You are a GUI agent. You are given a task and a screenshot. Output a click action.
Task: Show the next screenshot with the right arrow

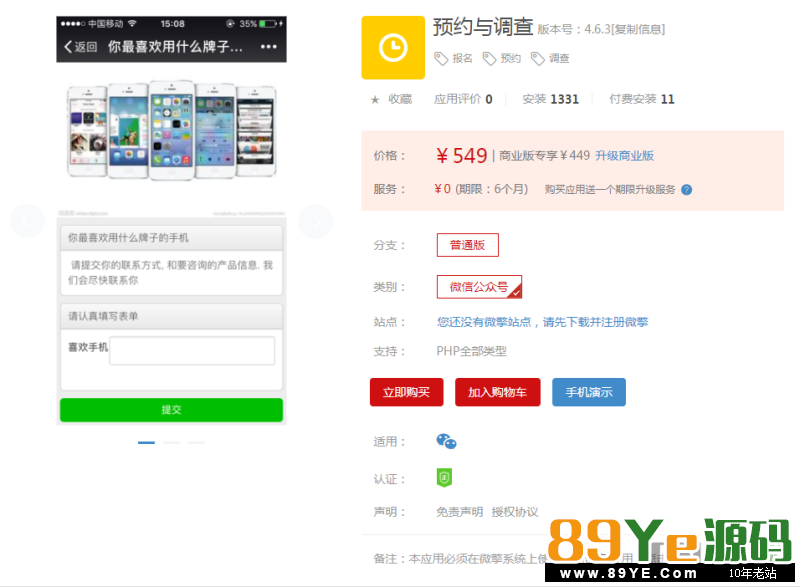tap(315, 220)
